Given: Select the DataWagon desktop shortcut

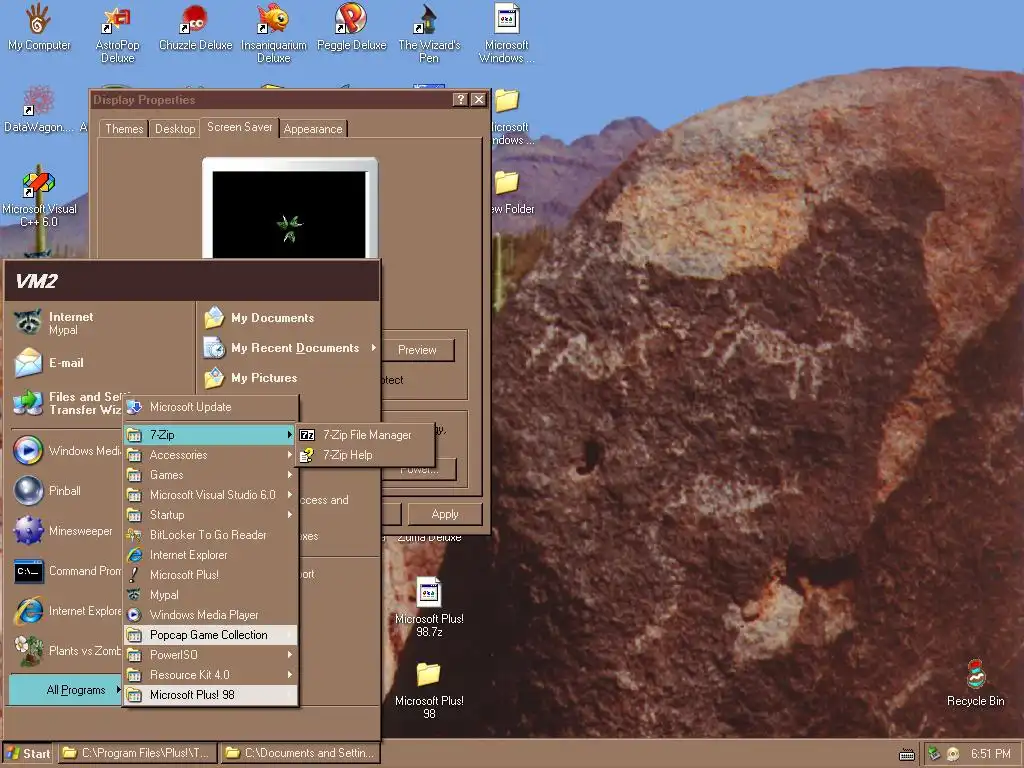Looking at the screenshot, I should coord(39,110).
